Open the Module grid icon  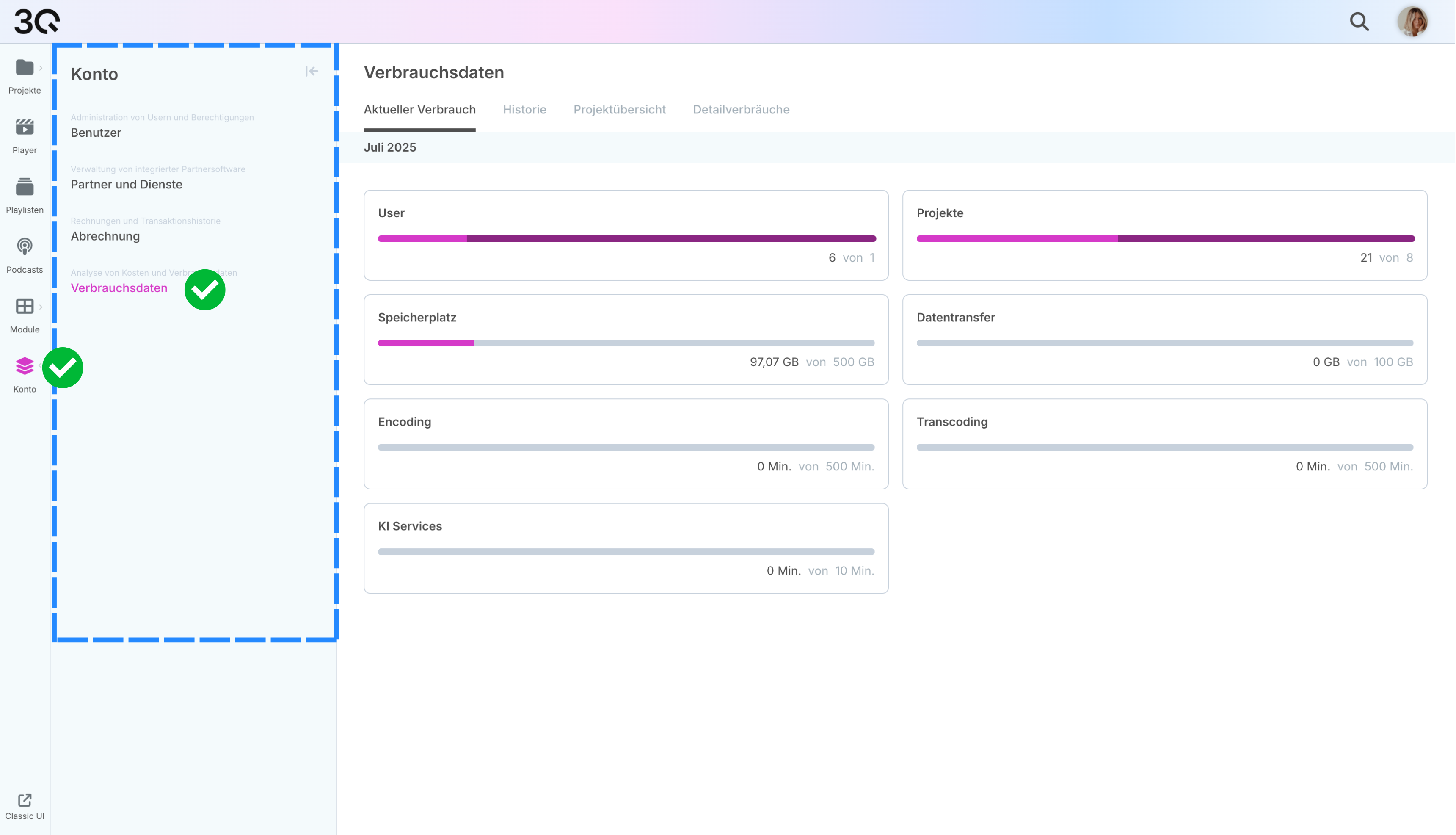(24, 306)
